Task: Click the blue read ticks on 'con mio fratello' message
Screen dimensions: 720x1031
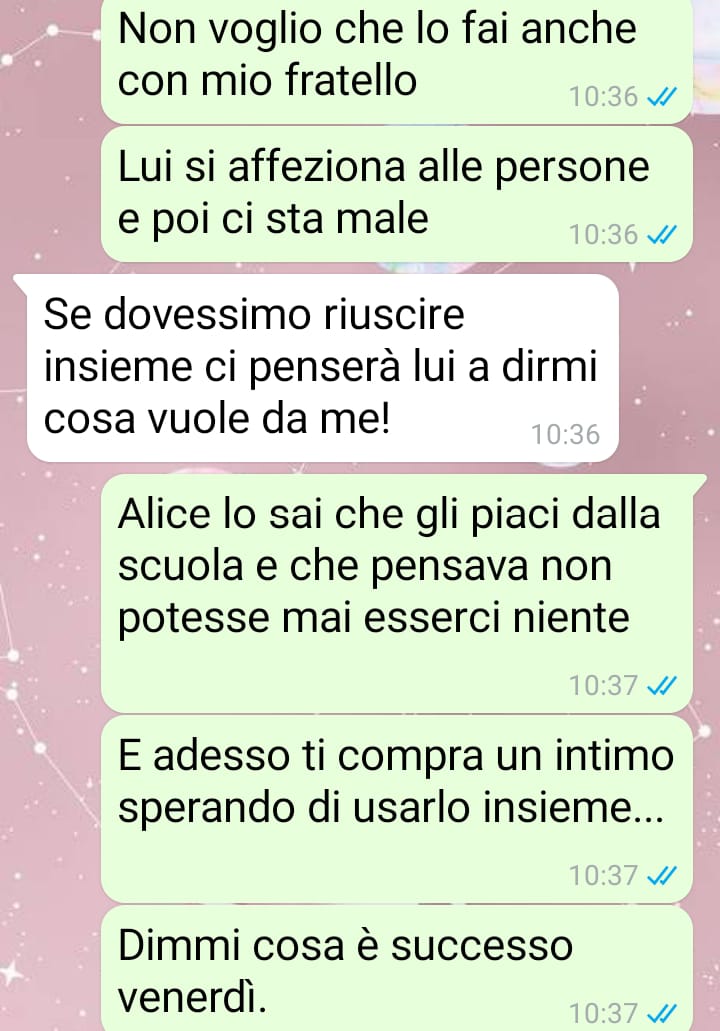Action: tap(661, 97)
